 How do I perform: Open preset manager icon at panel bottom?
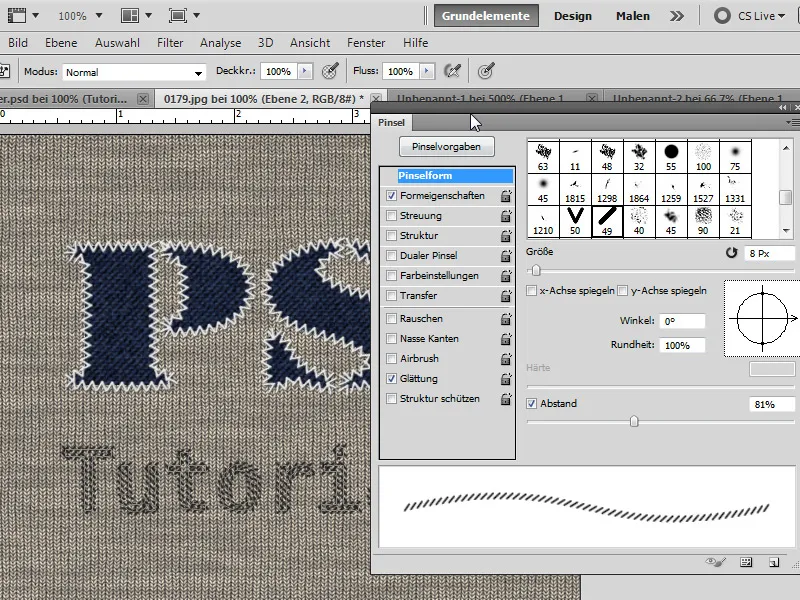746,562
